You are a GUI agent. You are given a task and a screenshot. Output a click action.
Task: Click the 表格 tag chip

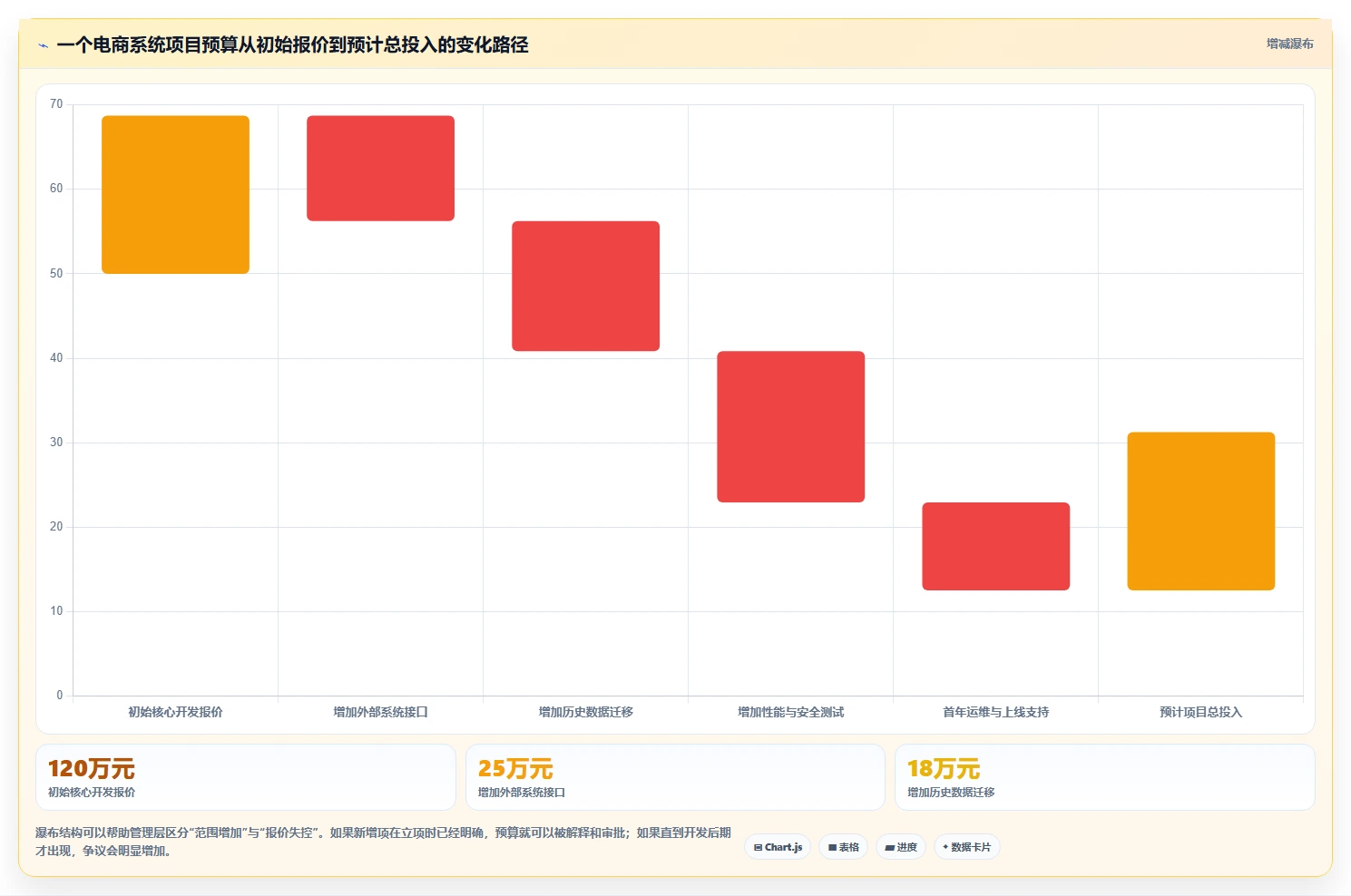pos(843,847)
